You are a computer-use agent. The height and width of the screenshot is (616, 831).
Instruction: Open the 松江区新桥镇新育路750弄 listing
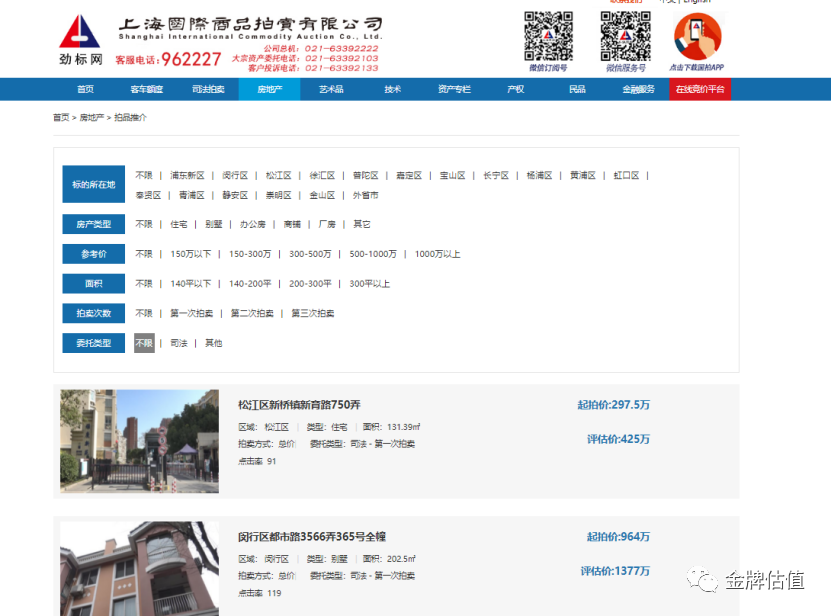coord(298,404)
